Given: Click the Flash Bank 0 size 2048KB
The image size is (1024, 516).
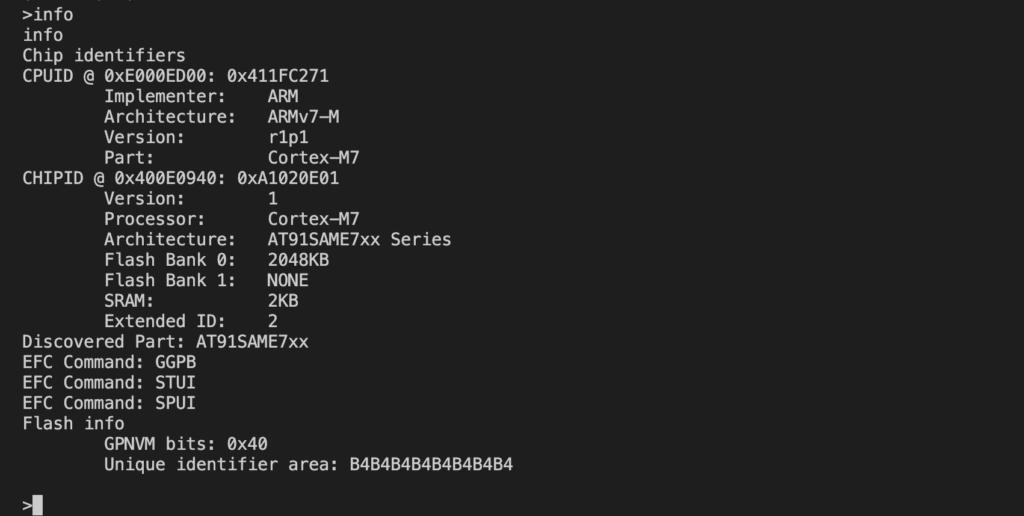Looking at the screenshot, I should (298, 260).
